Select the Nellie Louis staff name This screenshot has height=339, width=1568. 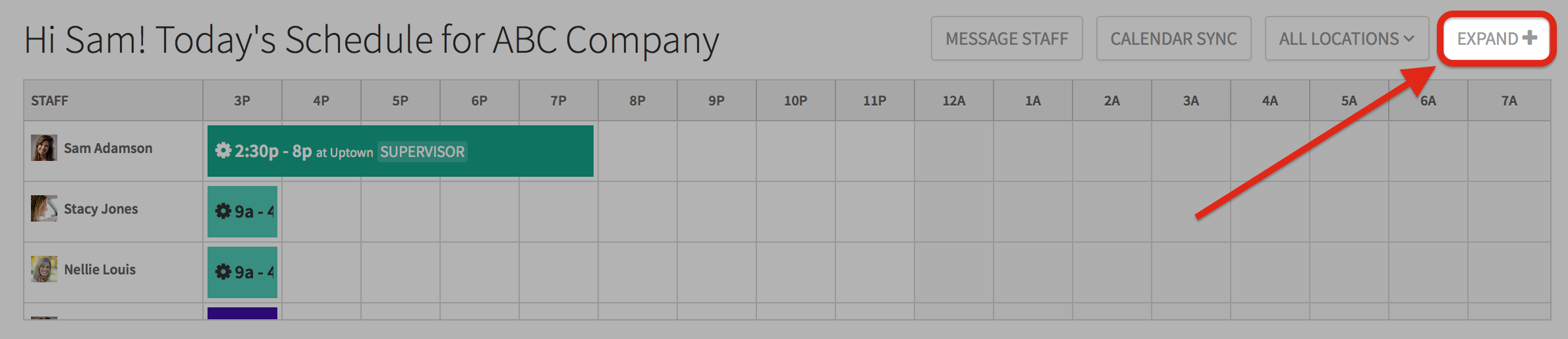[100, 270]
